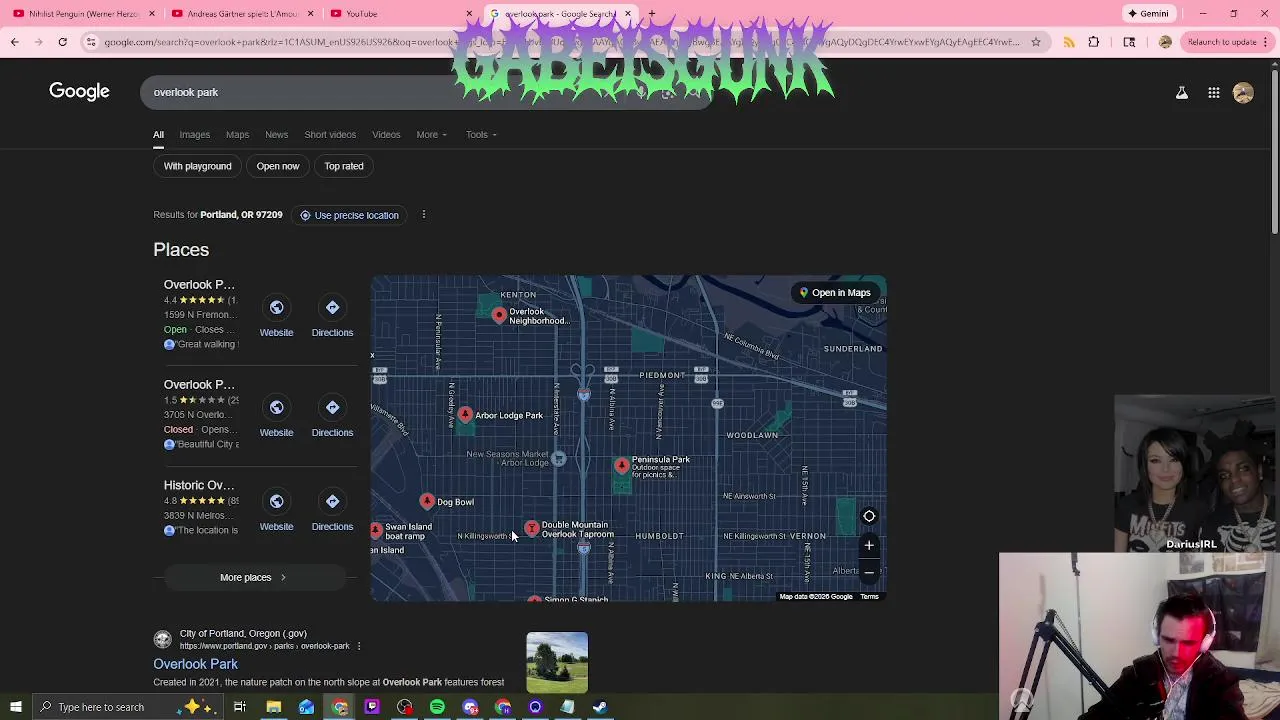Select the All search tab

[158, 135]
